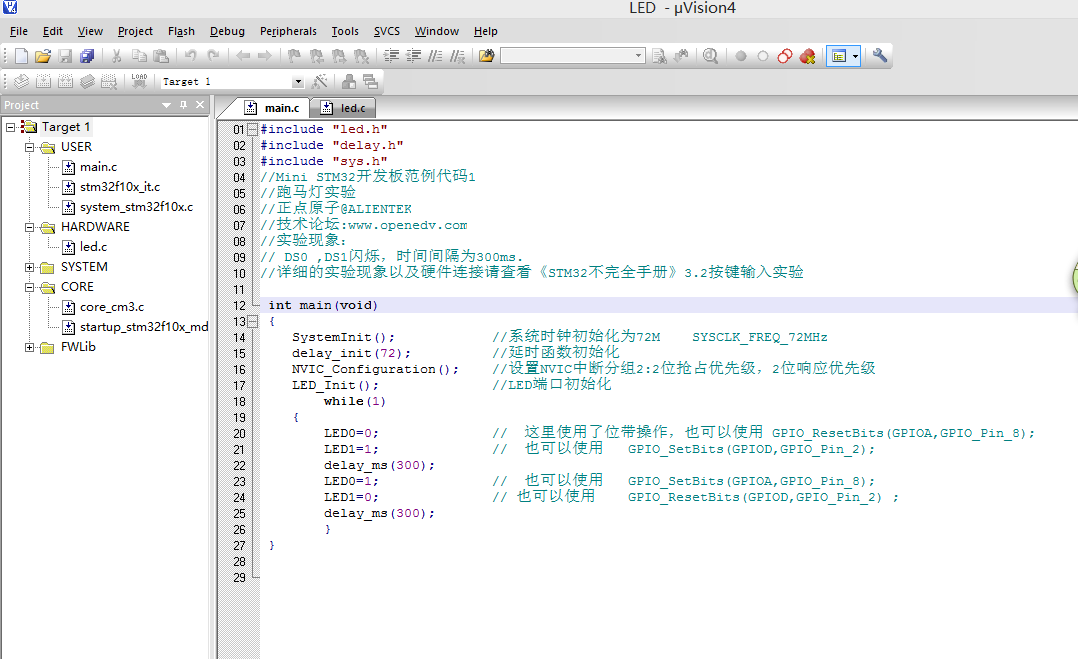1078x659 pixels.
Task: Open Find in Files dialog
Action: pyautogui.click(x=487, y=56)
